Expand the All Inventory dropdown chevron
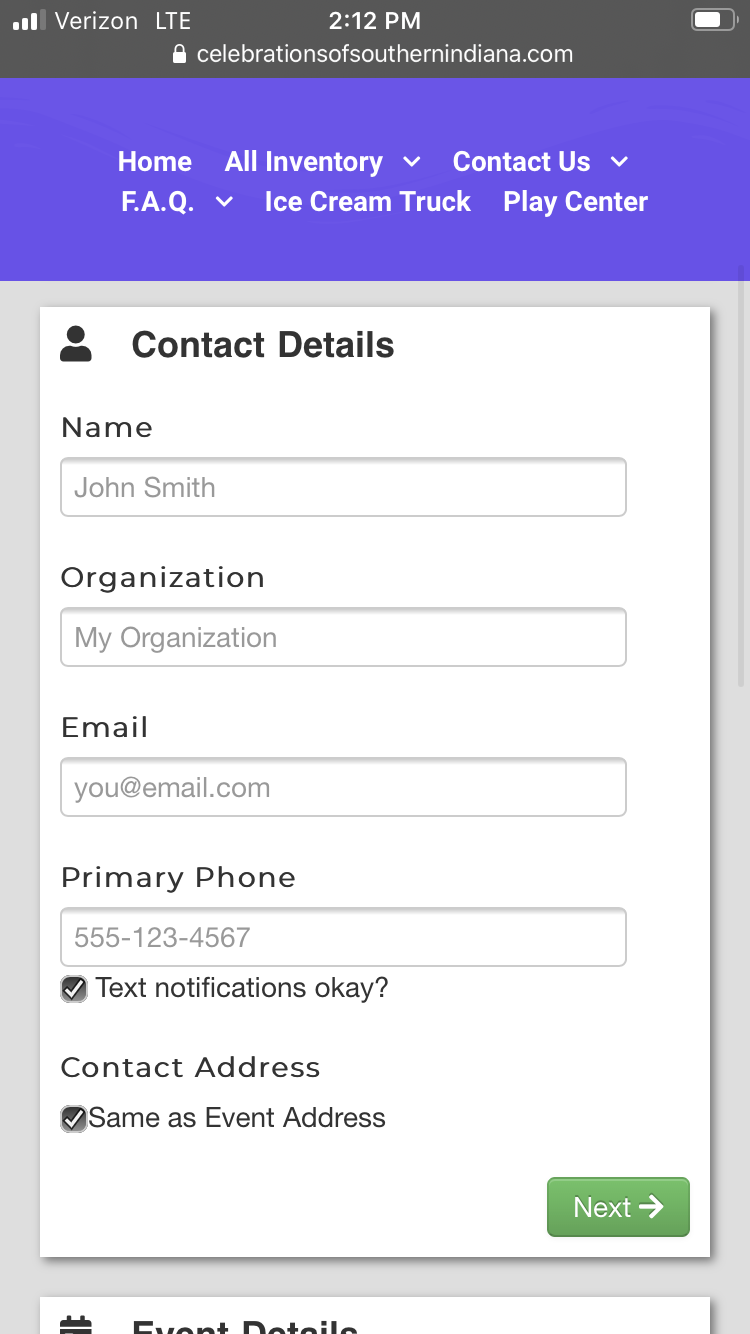 (411, 162)
